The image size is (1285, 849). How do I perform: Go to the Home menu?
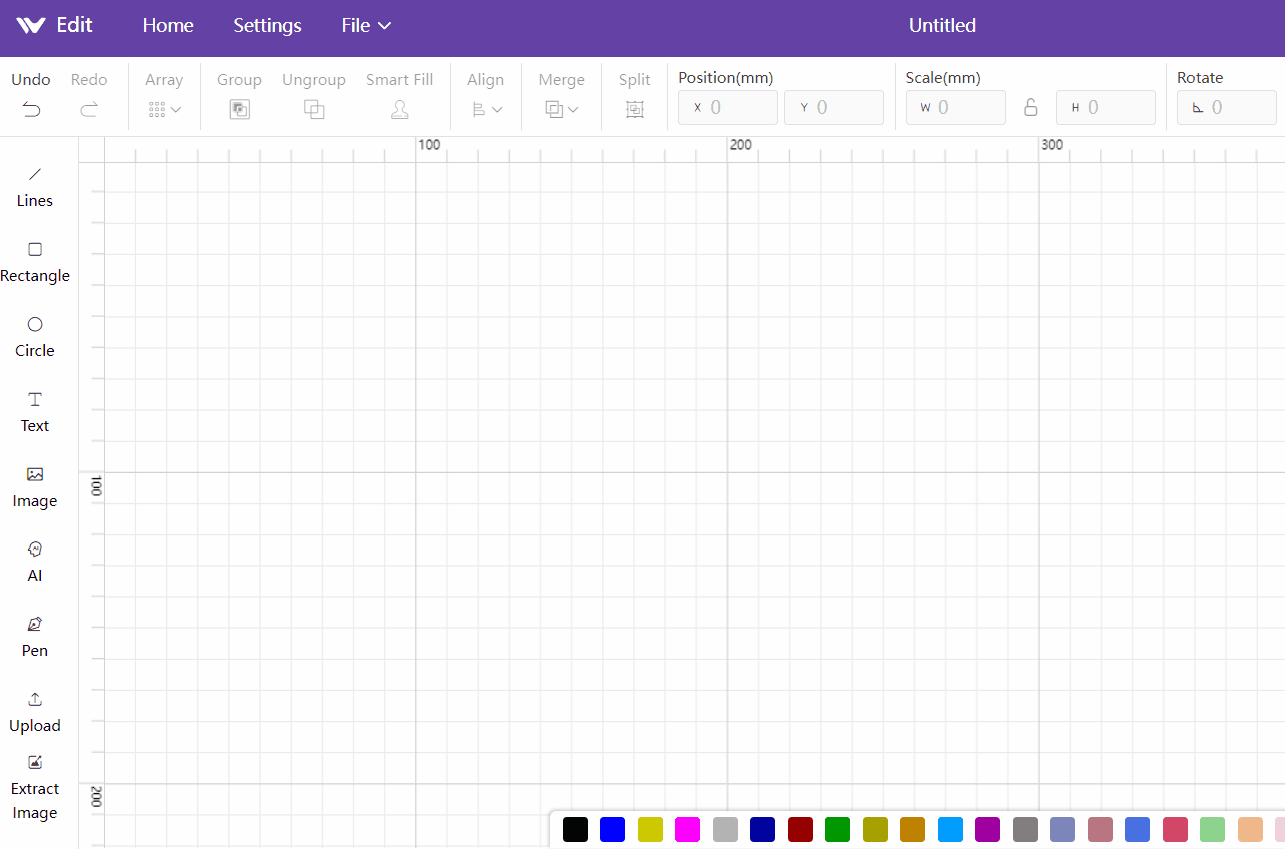pyautogui.click(x=168, y=26)
